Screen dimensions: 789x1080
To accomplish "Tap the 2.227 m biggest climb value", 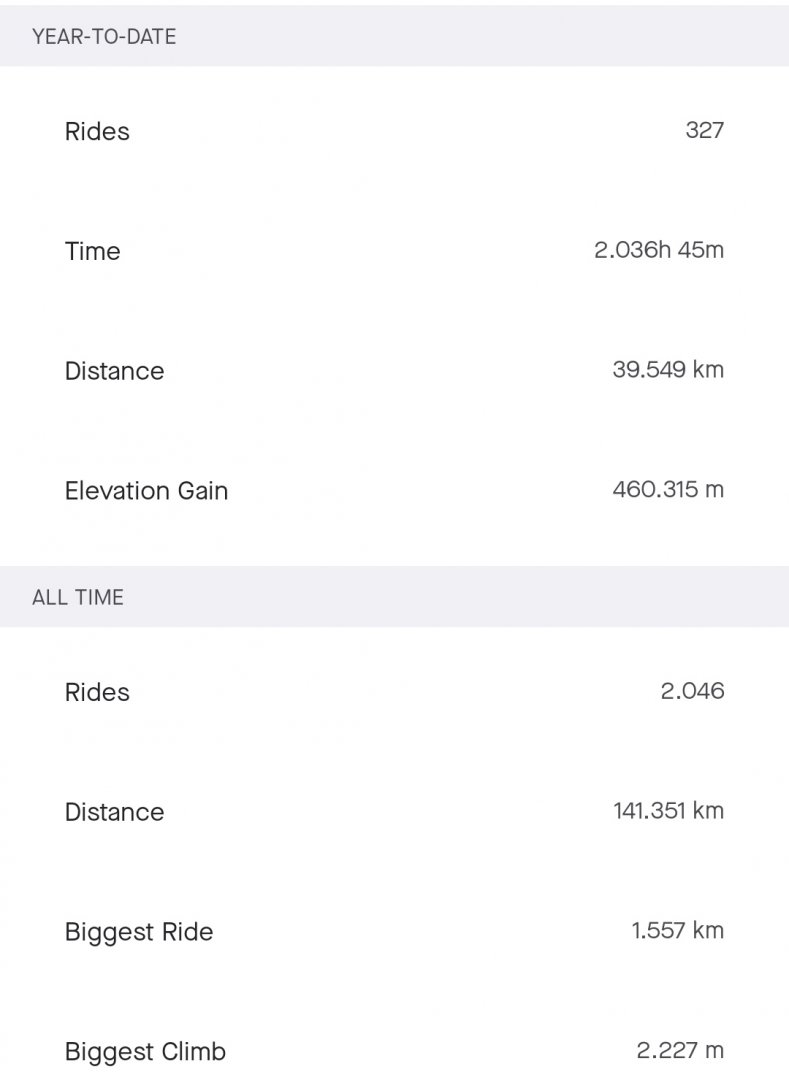I will click(x=680, y=1050).
